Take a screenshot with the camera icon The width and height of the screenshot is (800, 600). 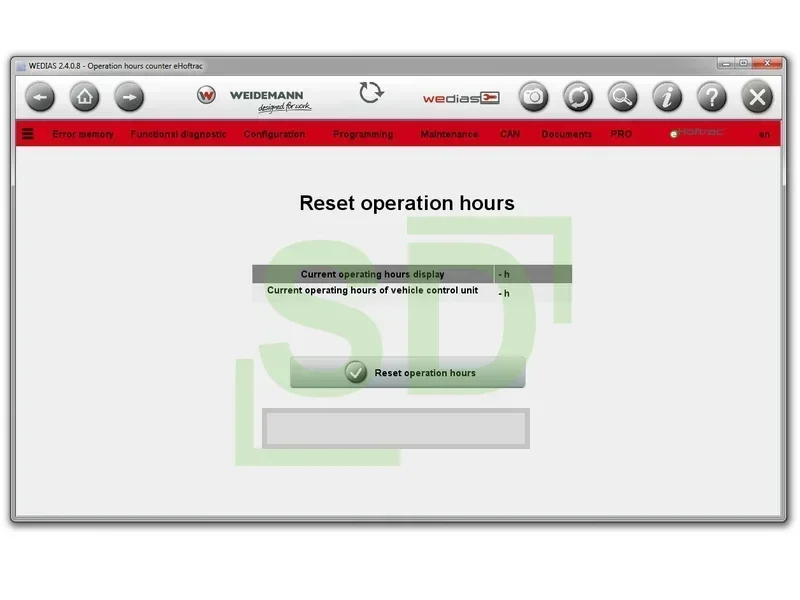(534, 97)
